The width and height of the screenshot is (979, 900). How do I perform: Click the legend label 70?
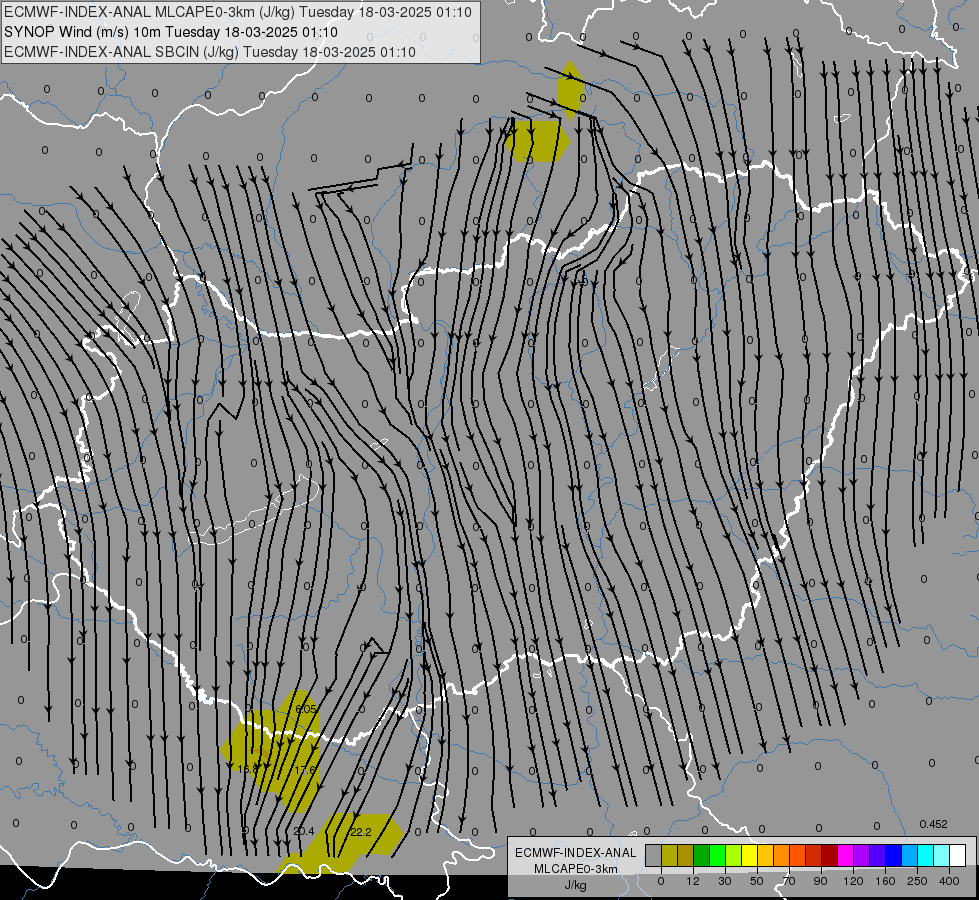[789, 881]
